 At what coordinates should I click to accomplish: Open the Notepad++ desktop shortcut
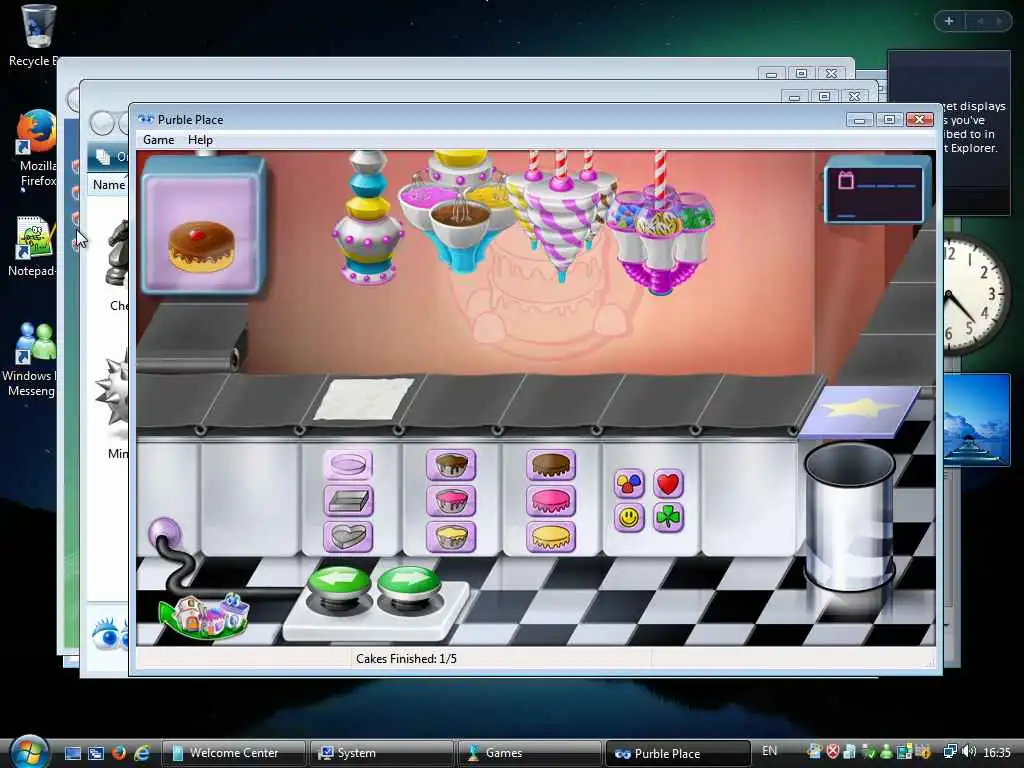pyautogui.click(x=33, y=246)
